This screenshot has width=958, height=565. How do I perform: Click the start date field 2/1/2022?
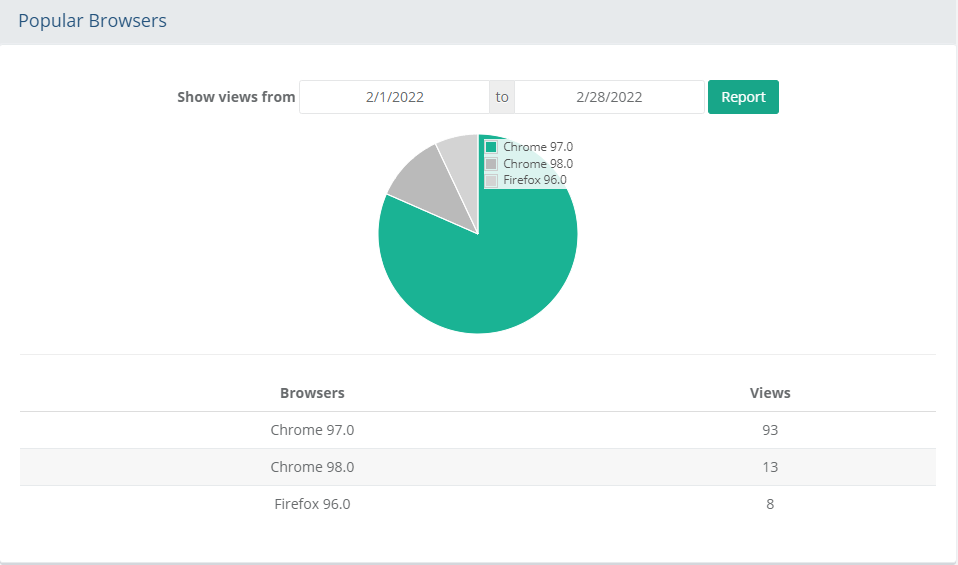[x=394, y=97]
